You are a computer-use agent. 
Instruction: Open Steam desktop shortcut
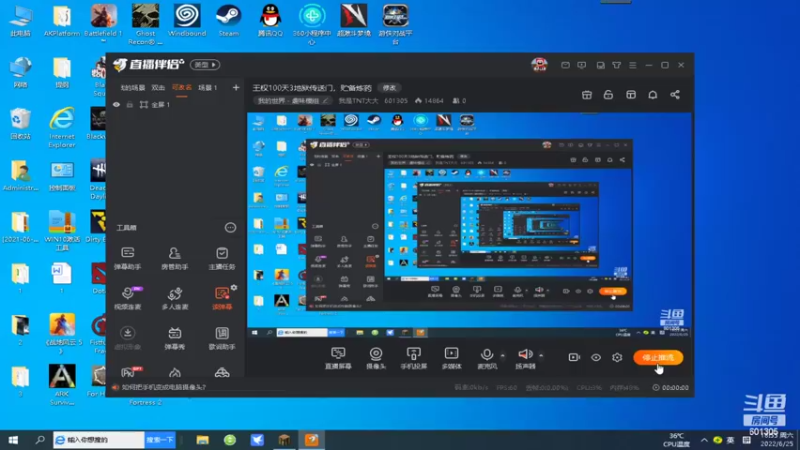228,20
